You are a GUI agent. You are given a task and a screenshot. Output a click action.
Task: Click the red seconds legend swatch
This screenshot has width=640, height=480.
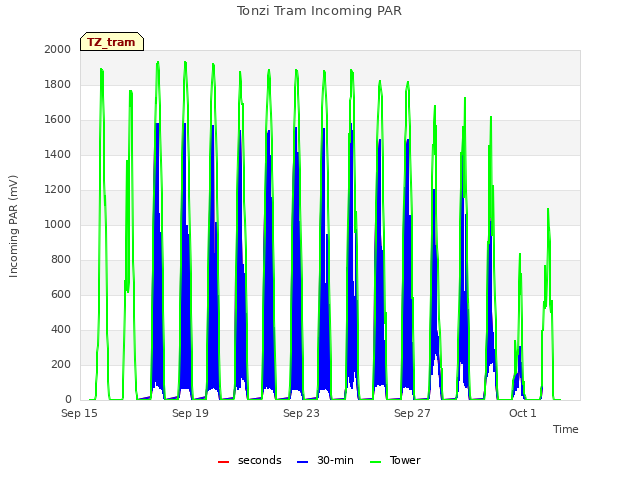pyautogui.click(x=224, y=462)
